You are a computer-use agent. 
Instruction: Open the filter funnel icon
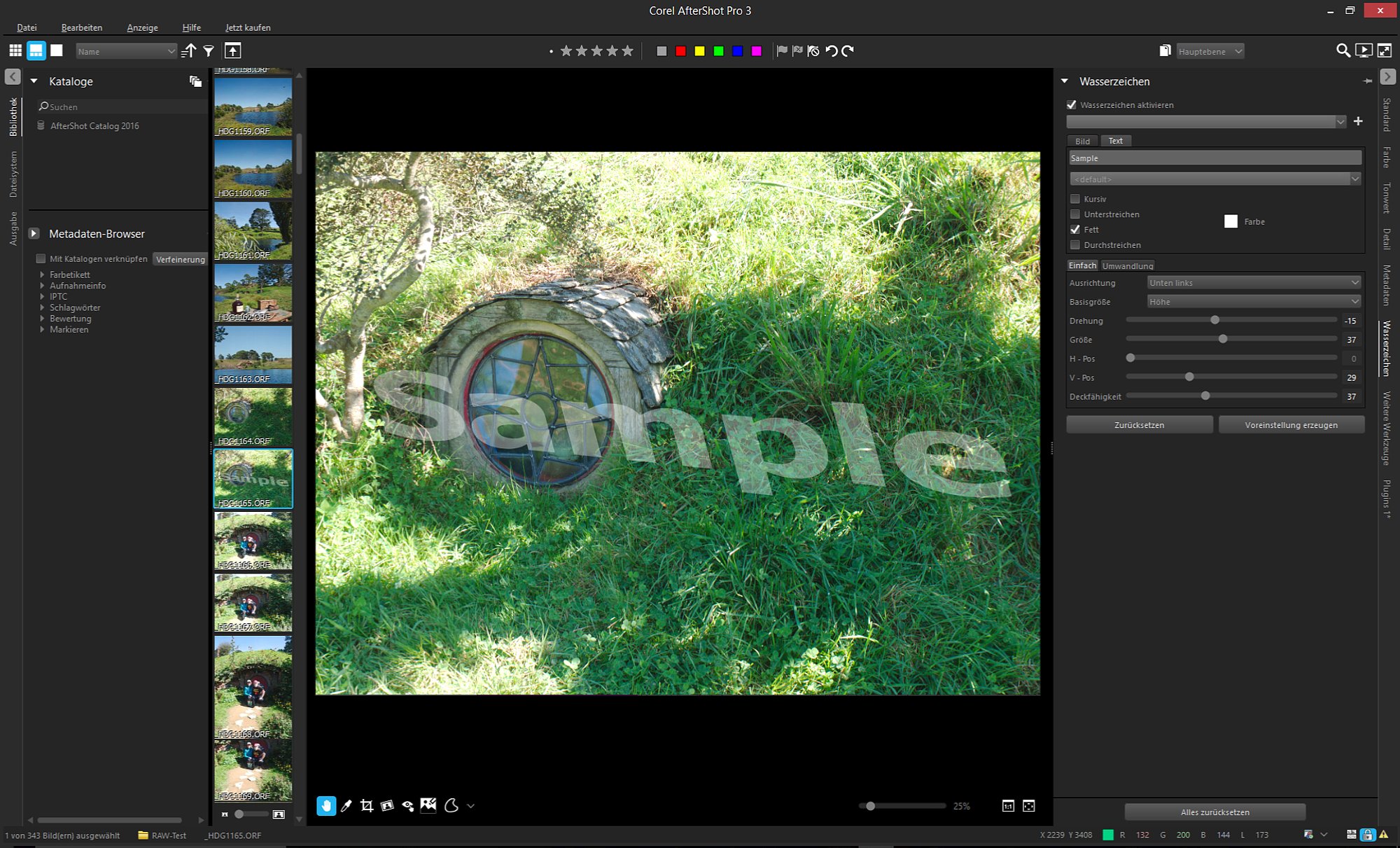click(x=209, y=50)
